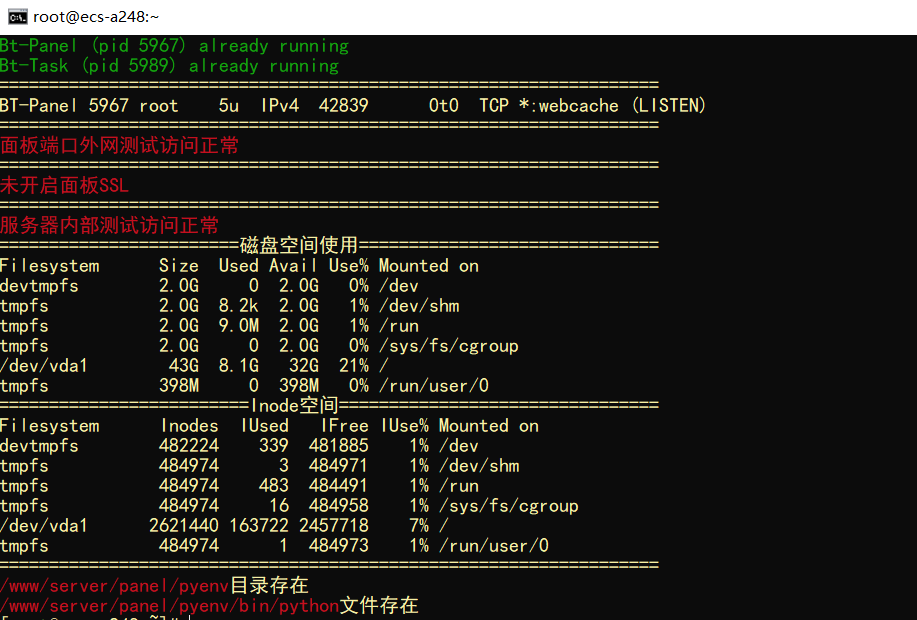This screenshot has height=620, width=917.
Task: Click the 'Use%' column header in disk table
Action: tap(349, 266)
